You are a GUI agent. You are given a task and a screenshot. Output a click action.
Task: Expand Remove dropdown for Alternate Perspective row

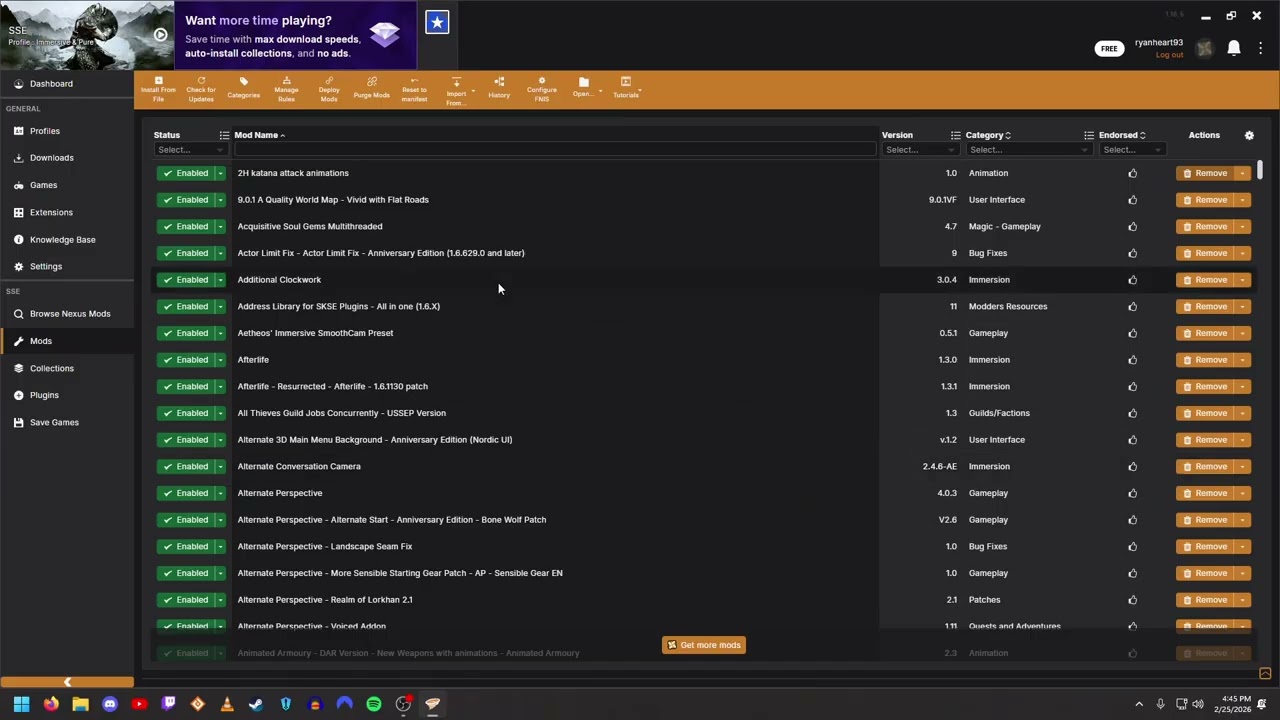(1242, 493)
